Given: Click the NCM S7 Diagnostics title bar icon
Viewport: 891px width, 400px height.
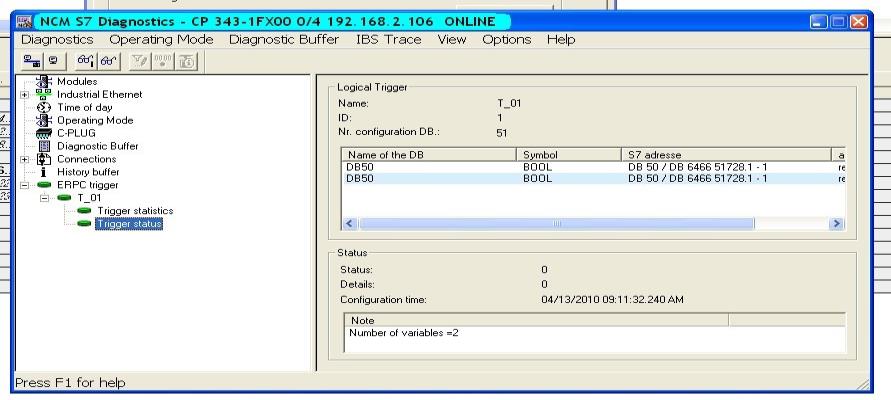Looking at the screenshot, I should pyautogui.click(x=24, y=22).
